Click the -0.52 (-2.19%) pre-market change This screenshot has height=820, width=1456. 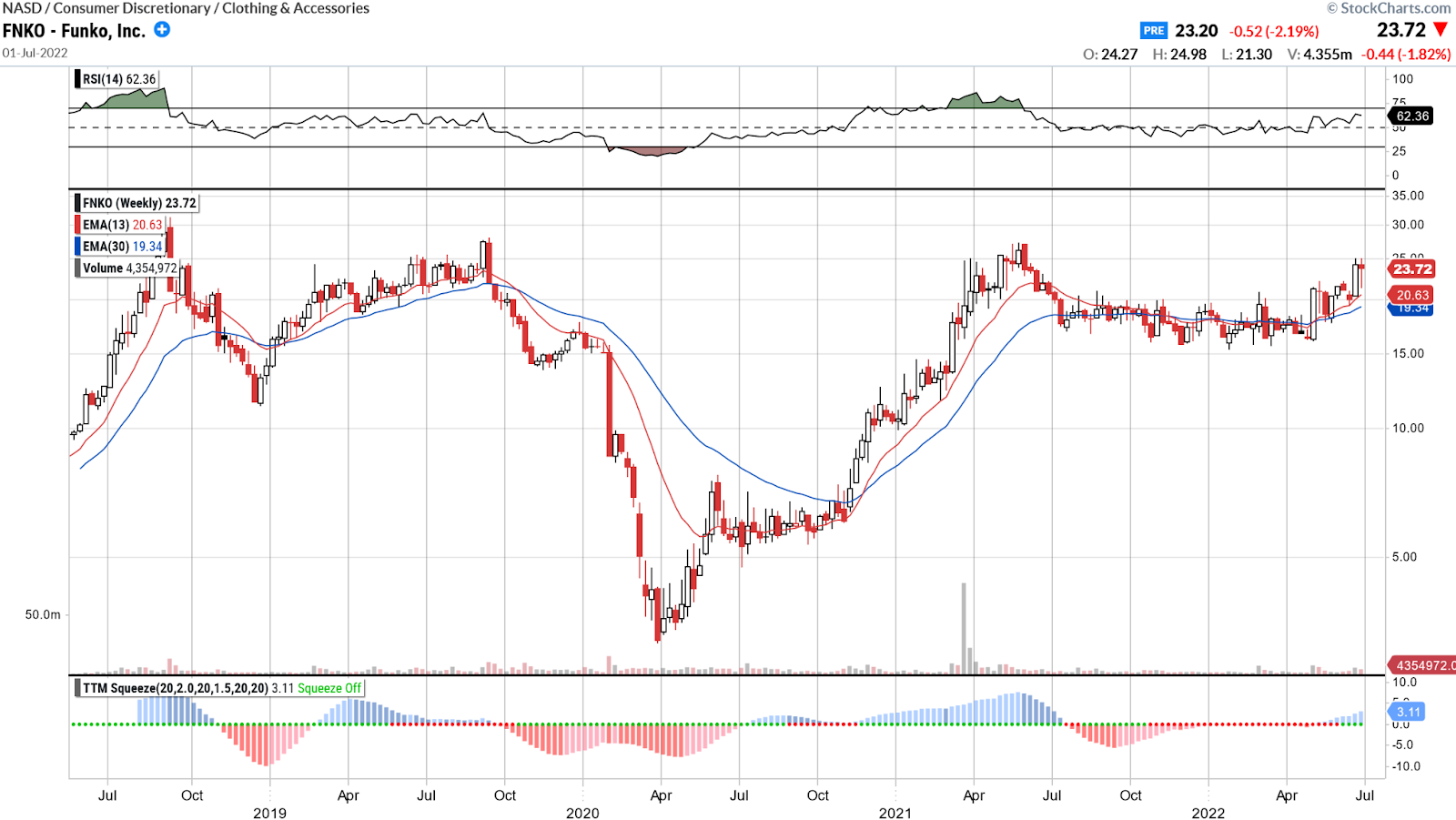[1274, 31]
